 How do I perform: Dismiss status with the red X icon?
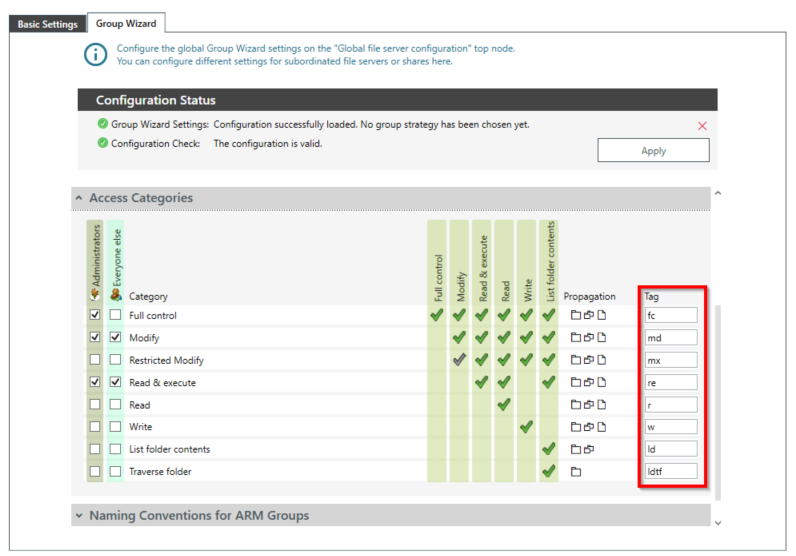702,126
